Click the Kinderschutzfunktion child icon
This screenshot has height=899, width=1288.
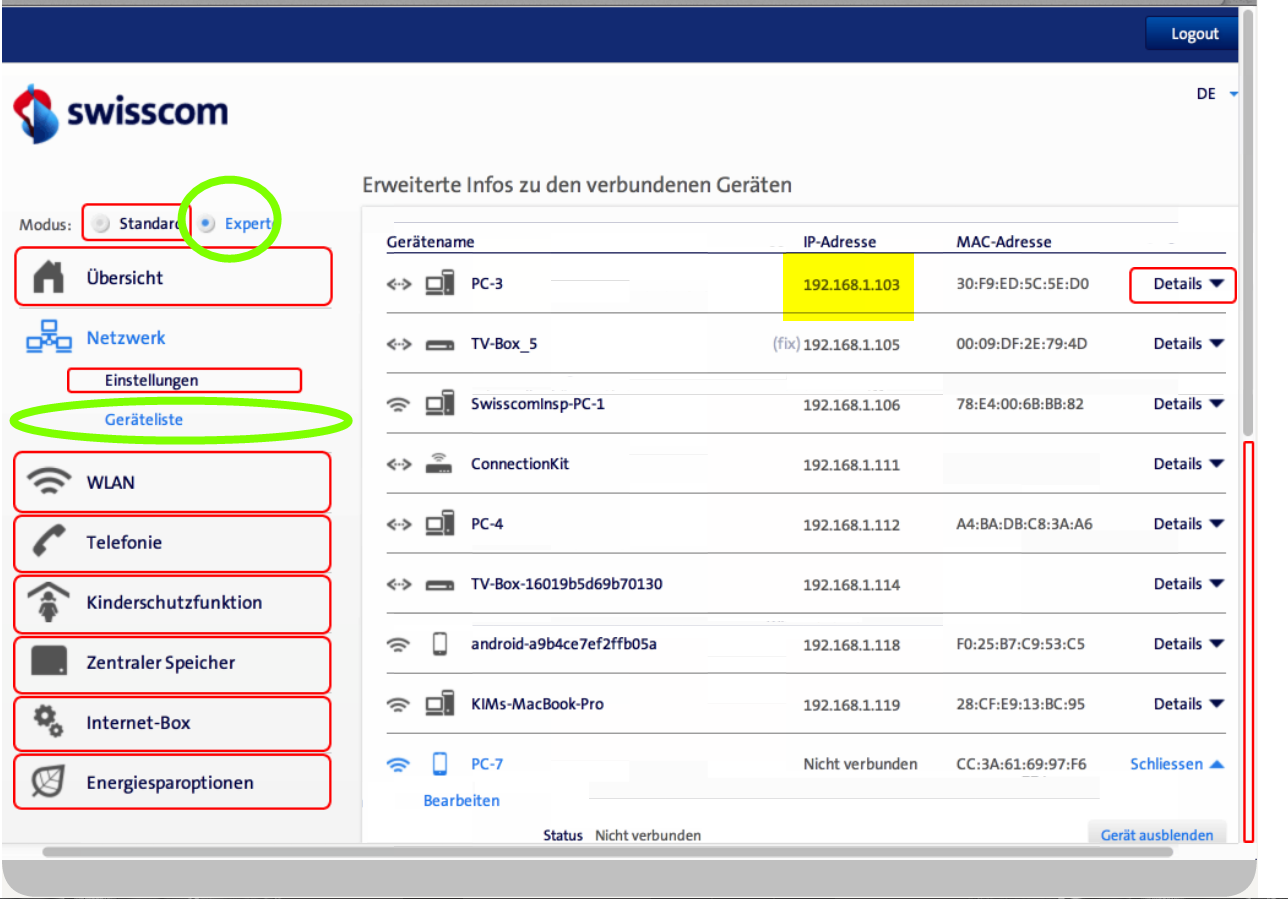coord(49,603)
